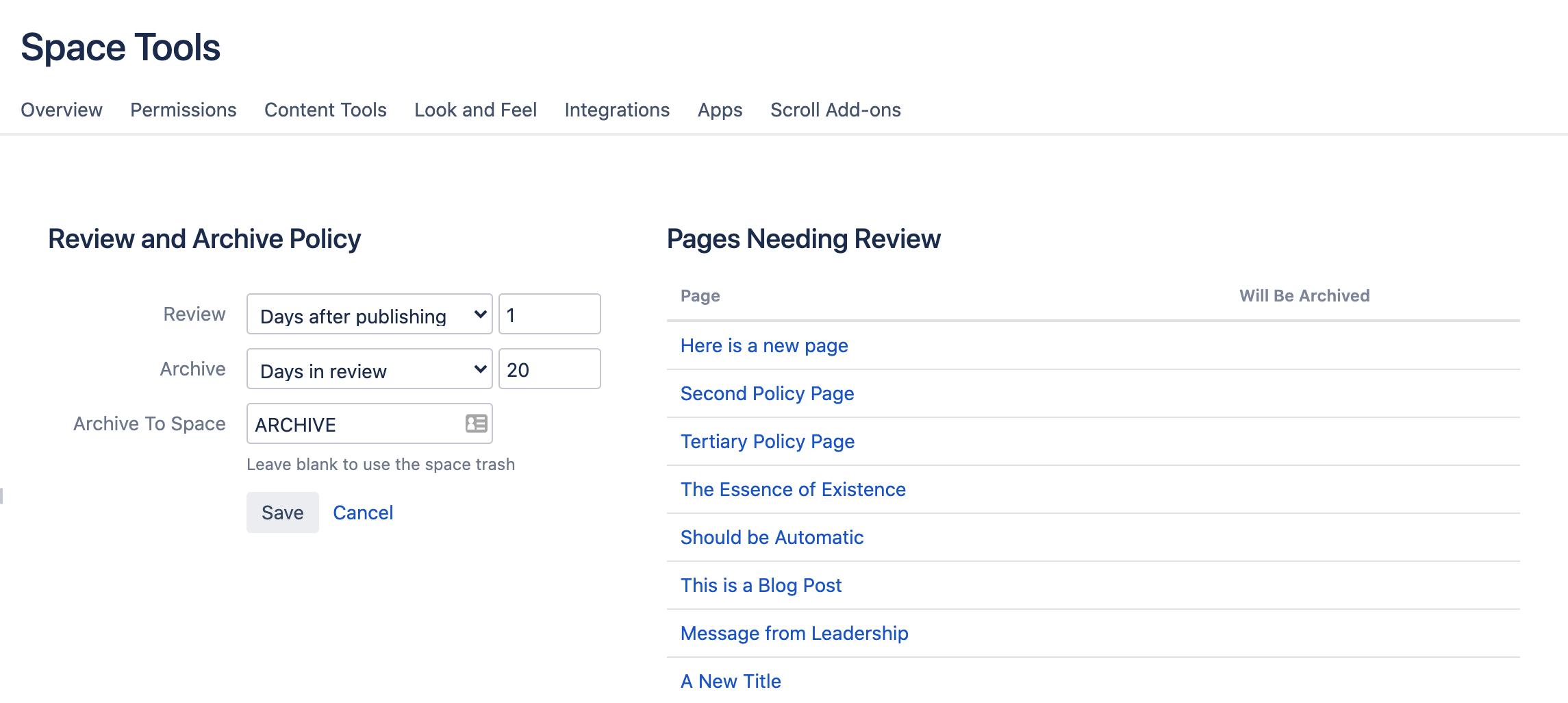Click the Review days number field
The height and width of the screenshot is (703, 1568).
tap(549, 314)
